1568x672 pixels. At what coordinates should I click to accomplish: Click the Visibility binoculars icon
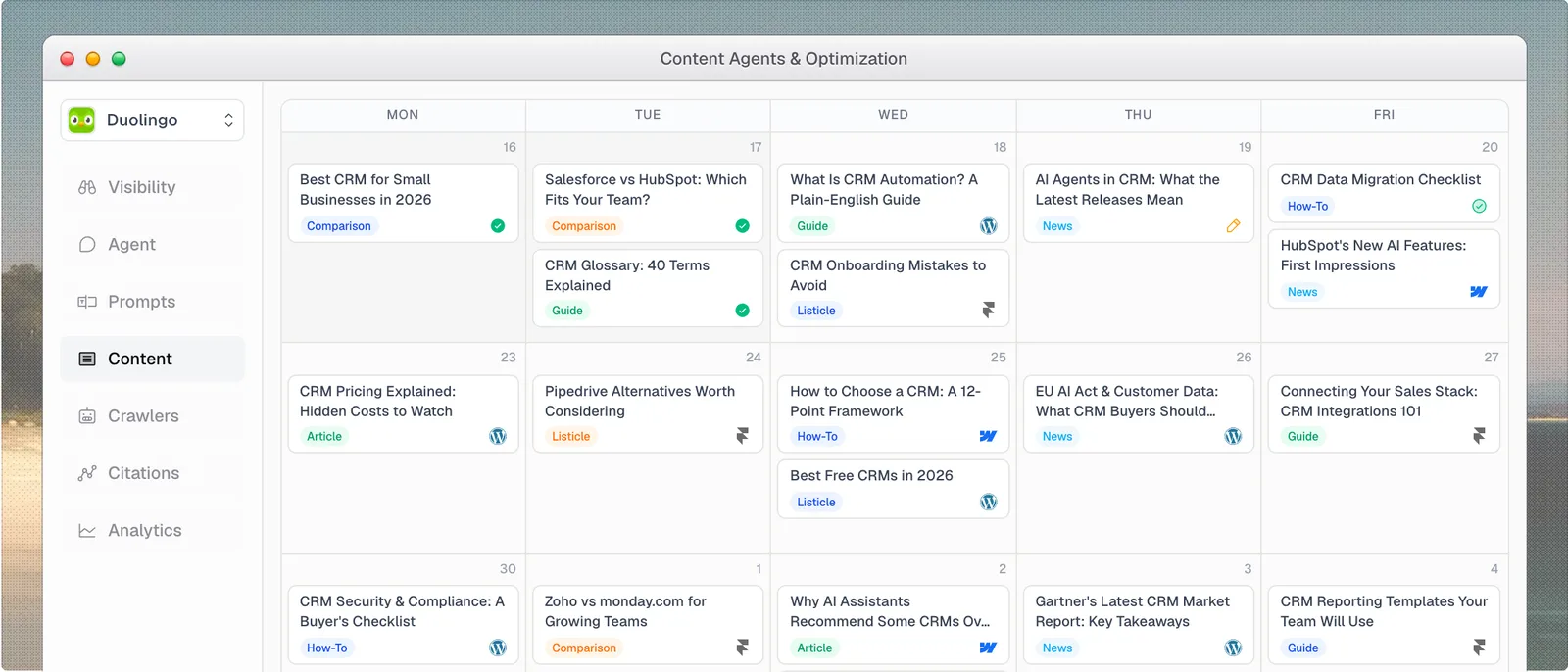[x=87, y=187]
